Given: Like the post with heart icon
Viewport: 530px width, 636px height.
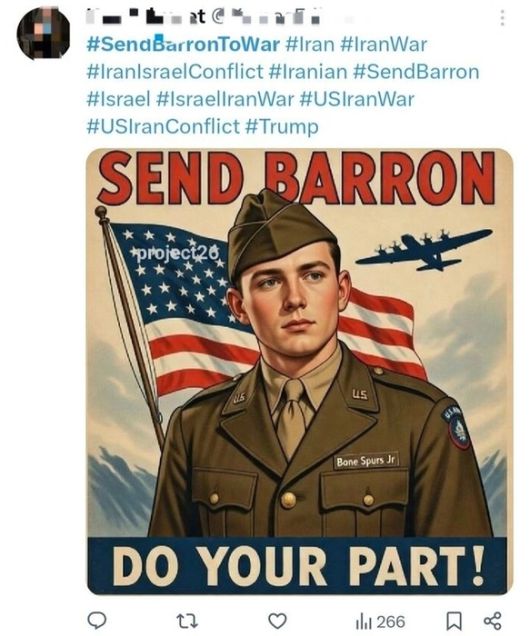Looking at the screenshot, I should (x=278, y=621).
